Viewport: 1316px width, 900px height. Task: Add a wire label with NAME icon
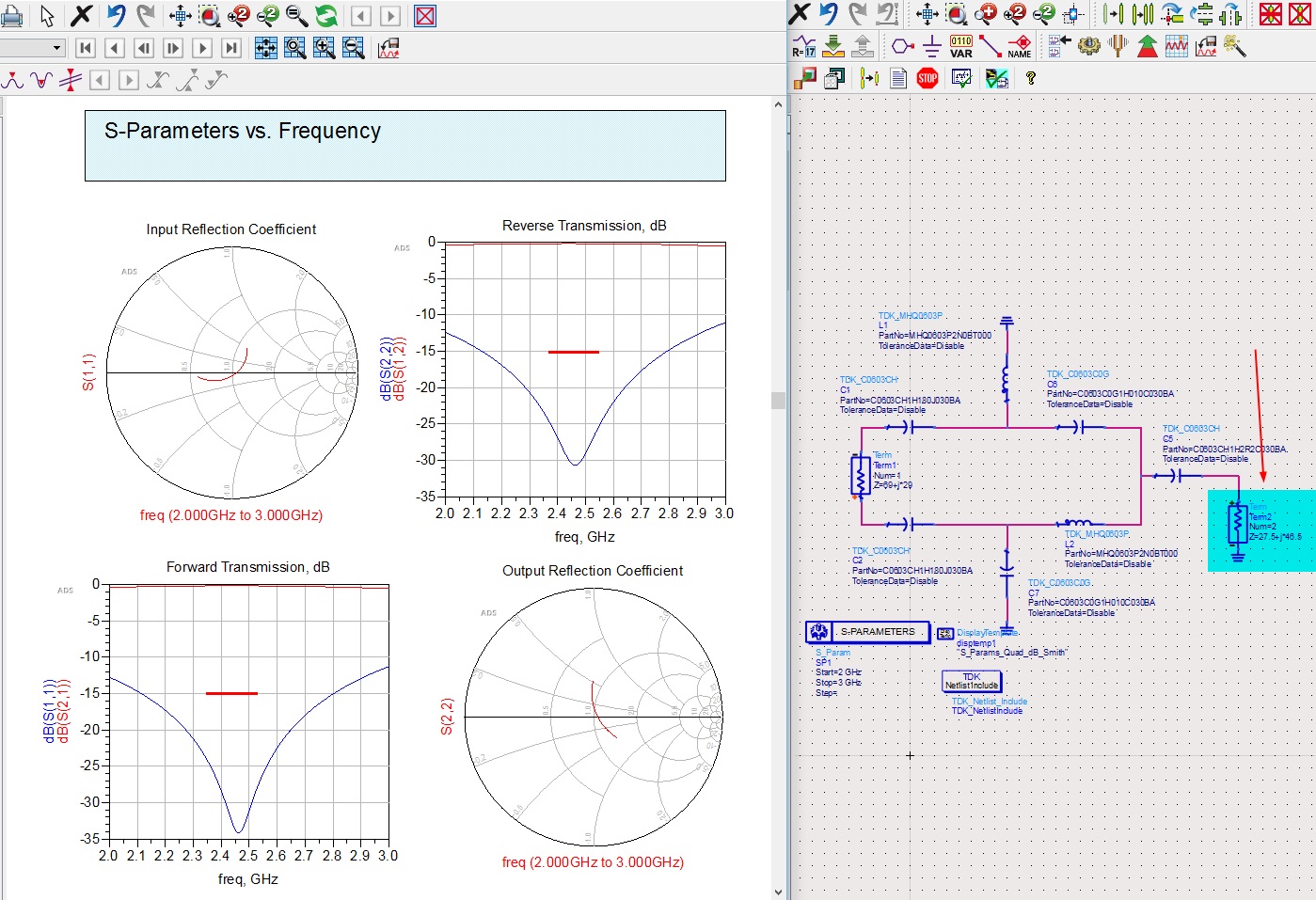click(1020, 46)
